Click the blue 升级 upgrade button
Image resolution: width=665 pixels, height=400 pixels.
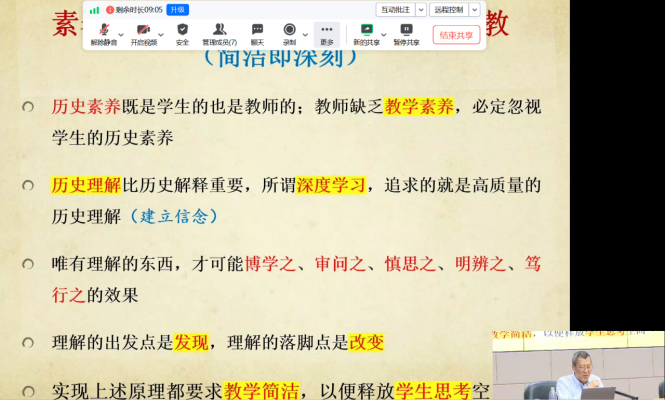[x=177, y=10]
